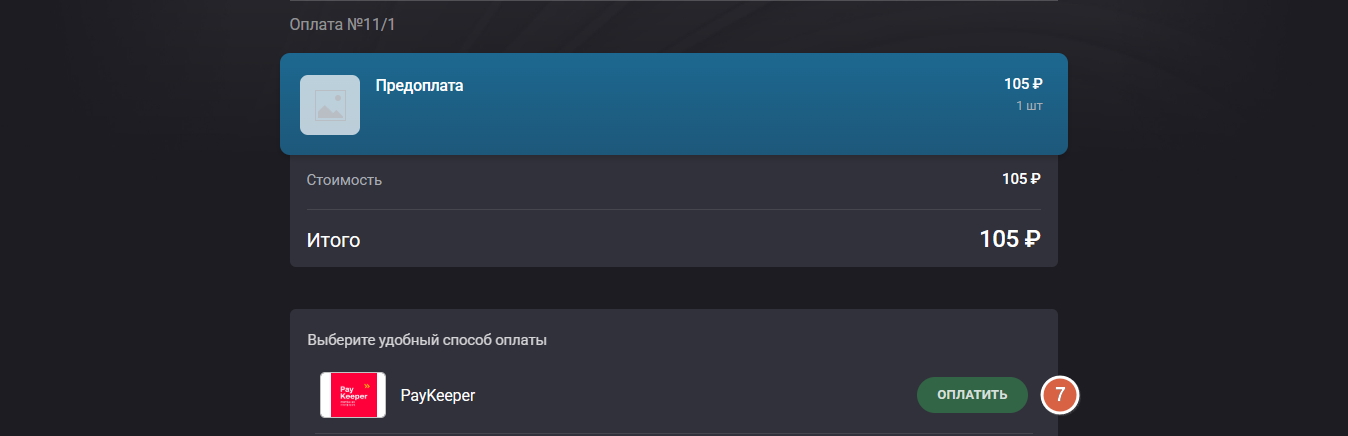
Task: Click the 105 ₽ value beside Стоимость
Action: tap(1021, 179)
